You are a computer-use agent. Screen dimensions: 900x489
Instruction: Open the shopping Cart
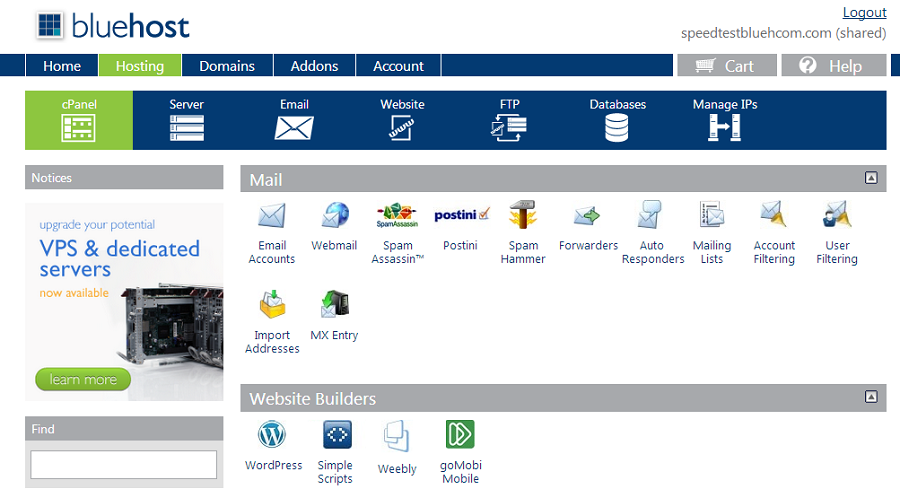click(727, 65)
